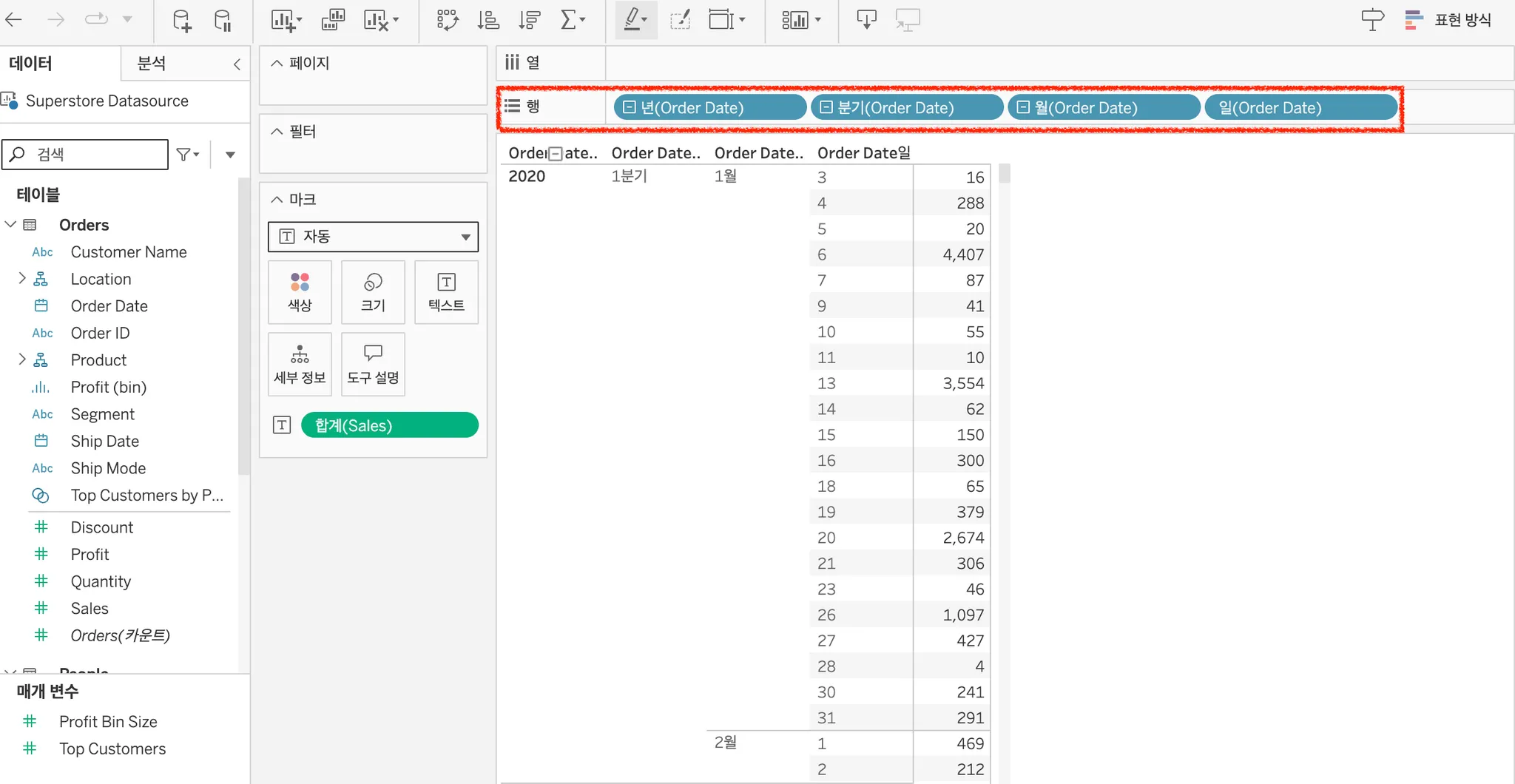Sort ascending using the toolbar icon
Viewport: 1515px width, 784px height.
[488, 20]
